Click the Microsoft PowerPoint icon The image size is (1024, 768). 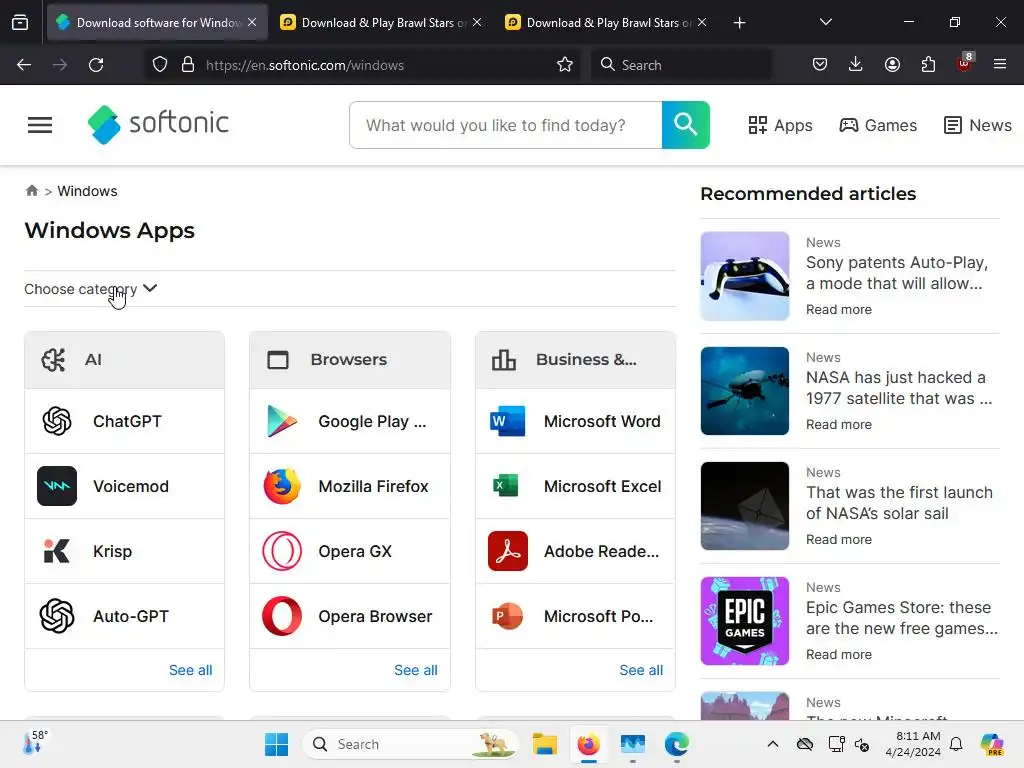point(507,616)
